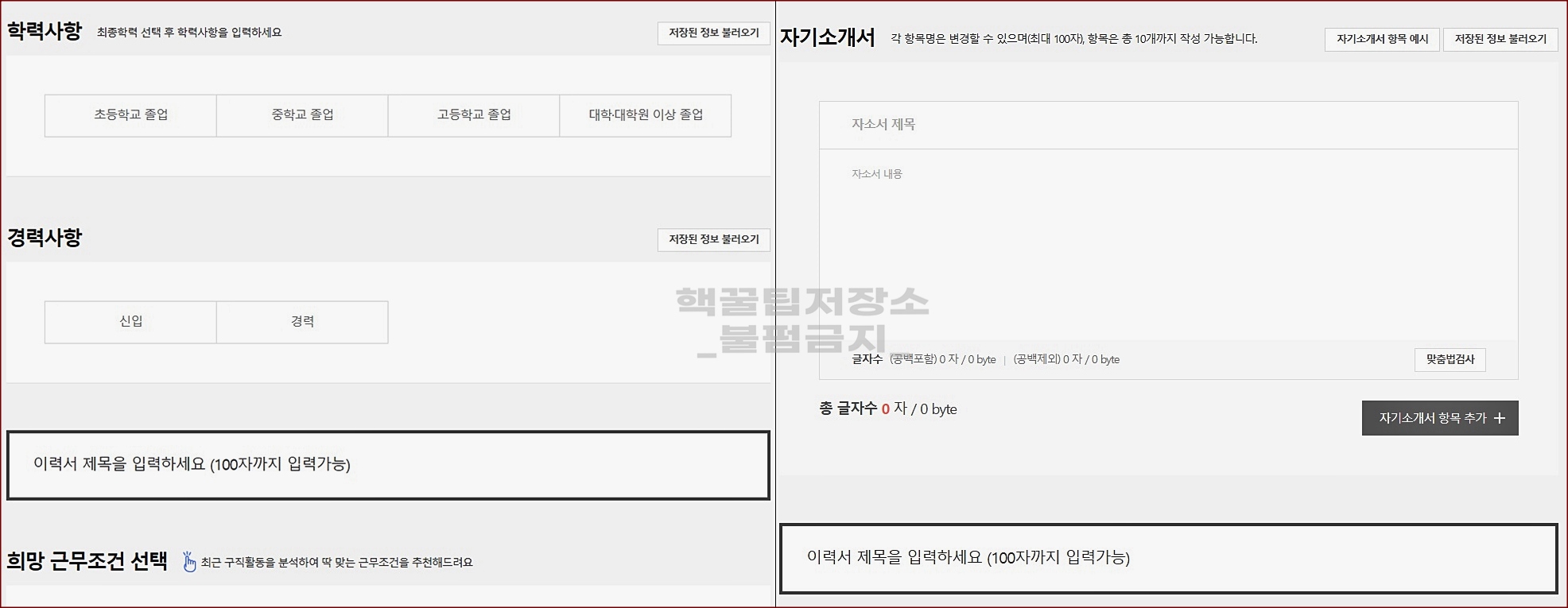Load saved info in 자기소개서 section
The width and height of the screenshot is (1568, 608).
tap(1500, 39)
